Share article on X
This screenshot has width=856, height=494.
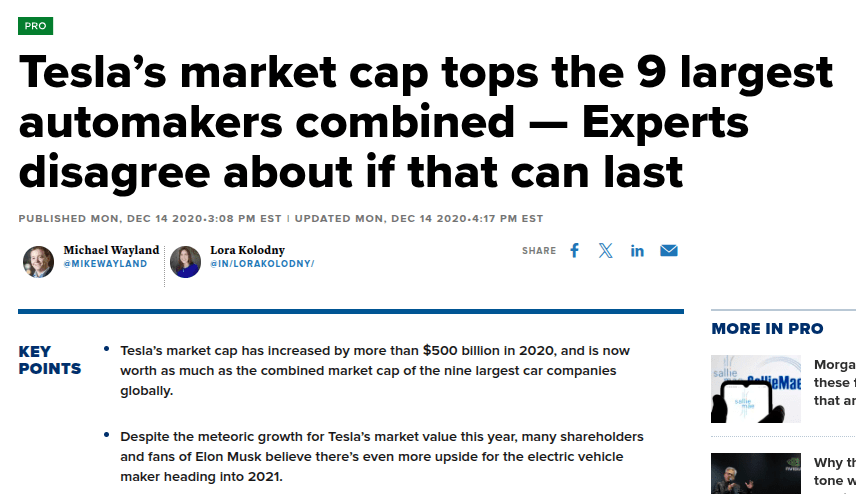(606, 251)
